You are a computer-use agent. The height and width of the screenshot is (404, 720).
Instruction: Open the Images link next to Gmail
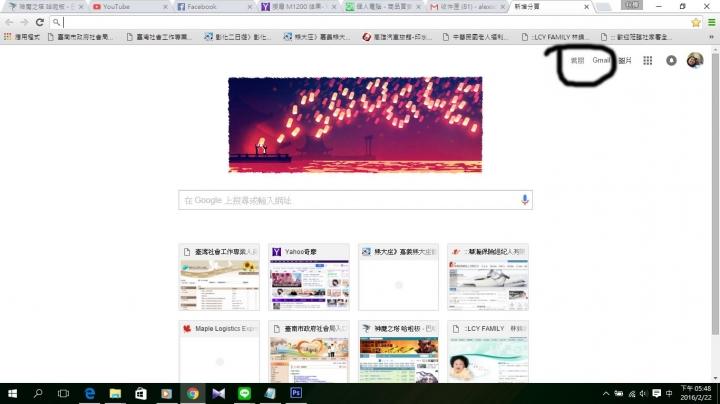tap(624, 60)
